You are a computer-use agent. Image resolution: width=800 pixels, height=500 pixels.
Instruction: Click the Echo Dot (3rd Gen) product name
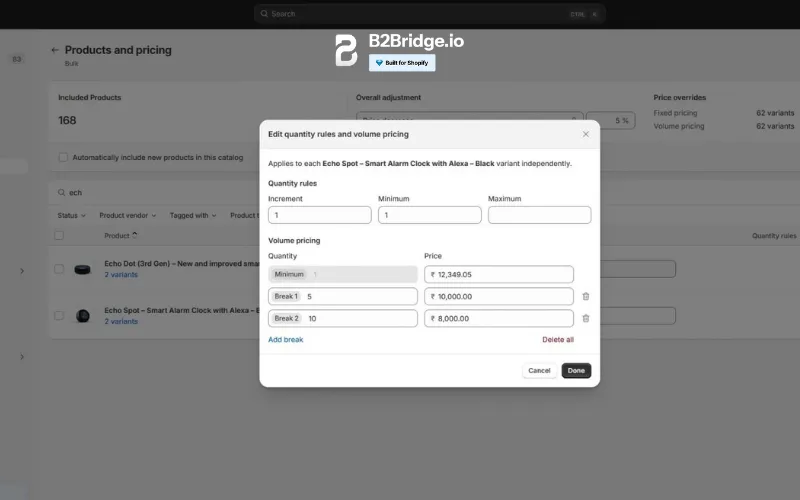tap(182, 264)
